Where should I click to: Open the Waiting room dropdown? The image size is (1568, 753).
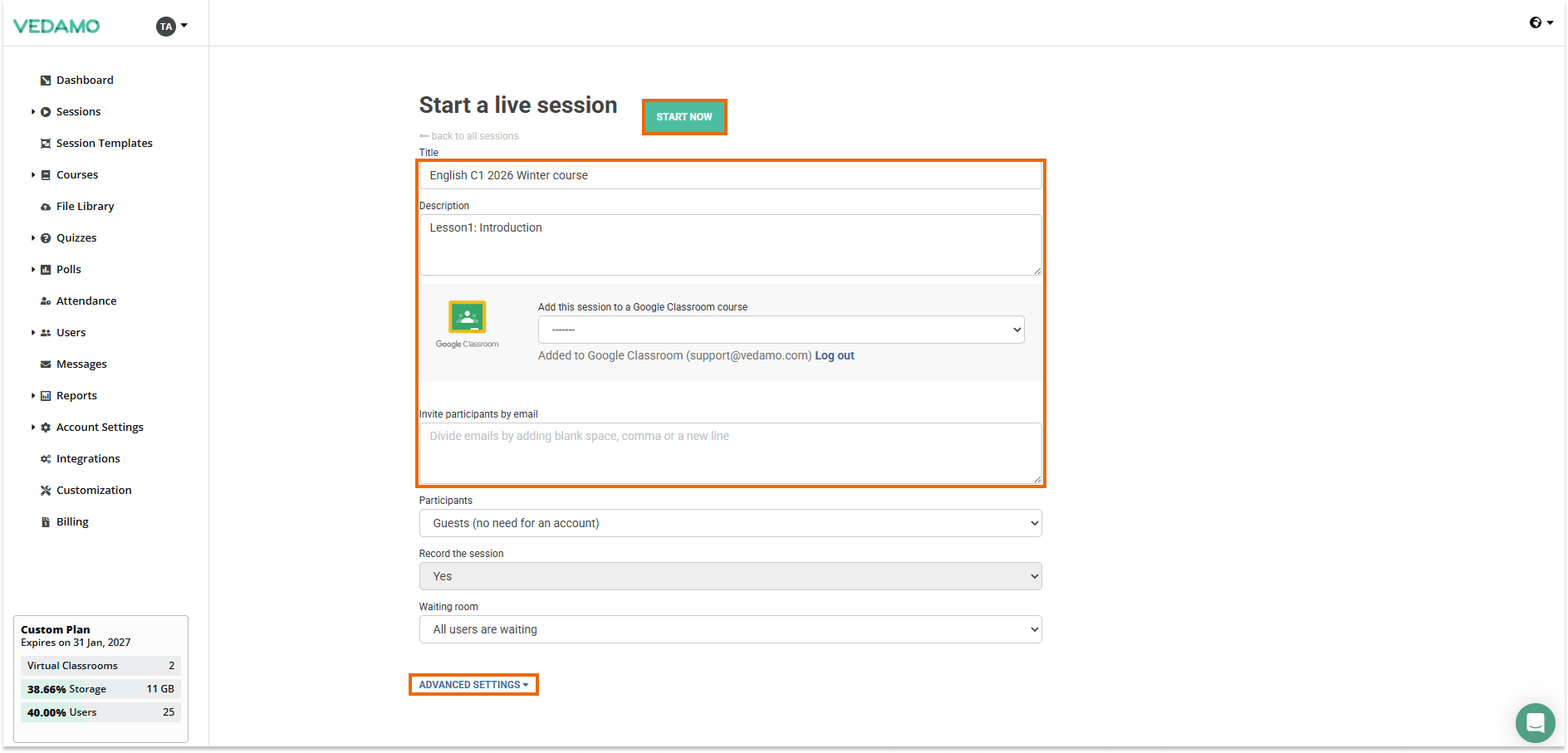click(x=730, y=629)
